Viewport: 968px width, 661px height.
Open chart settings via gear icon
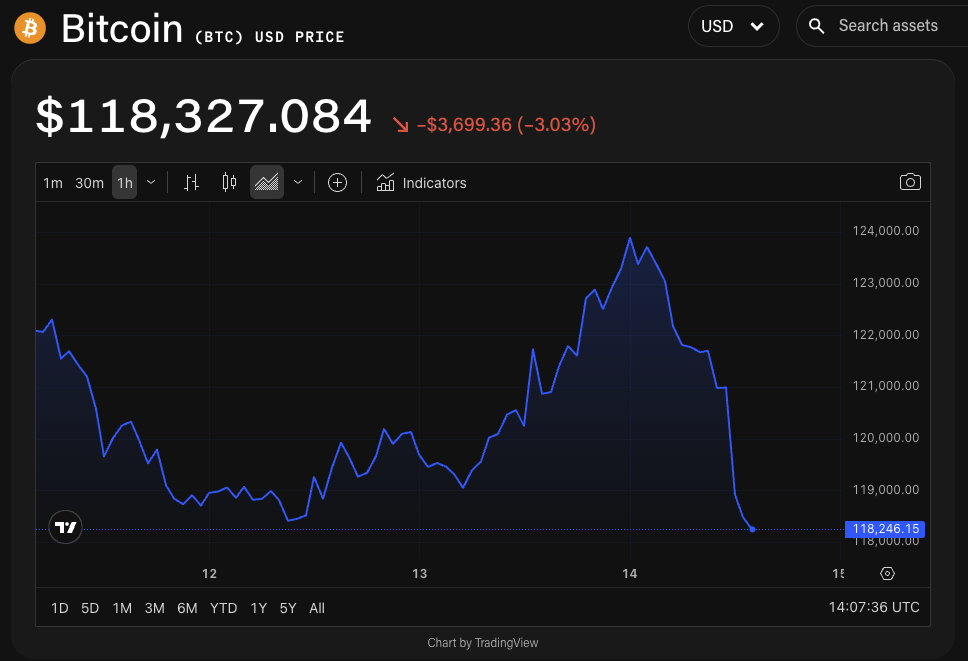pyautogui.click(x=886, y=573)
